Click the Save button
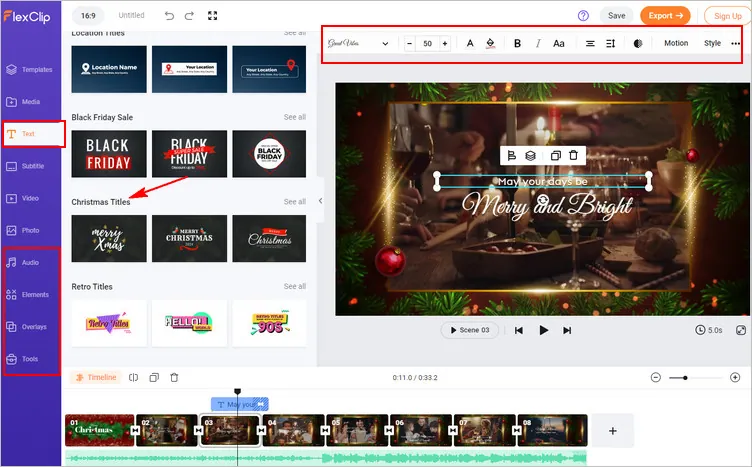 [x=616, y=16]
